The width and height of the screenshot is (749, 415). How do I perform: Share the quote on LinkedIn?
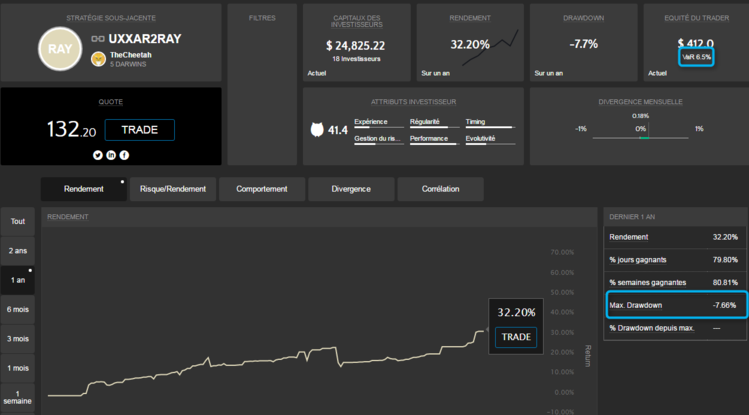[x=111, y=155]
